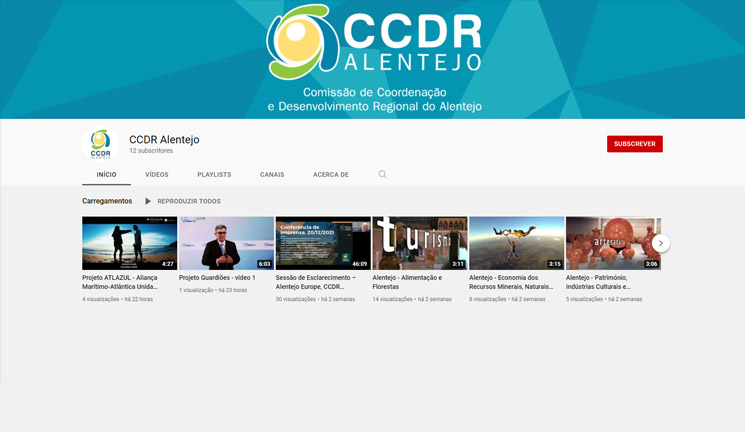Image resolution: width=745 pixels, height=432 pixels.
Task: Select the ACERCA DE tab
Action: [331, 174]
